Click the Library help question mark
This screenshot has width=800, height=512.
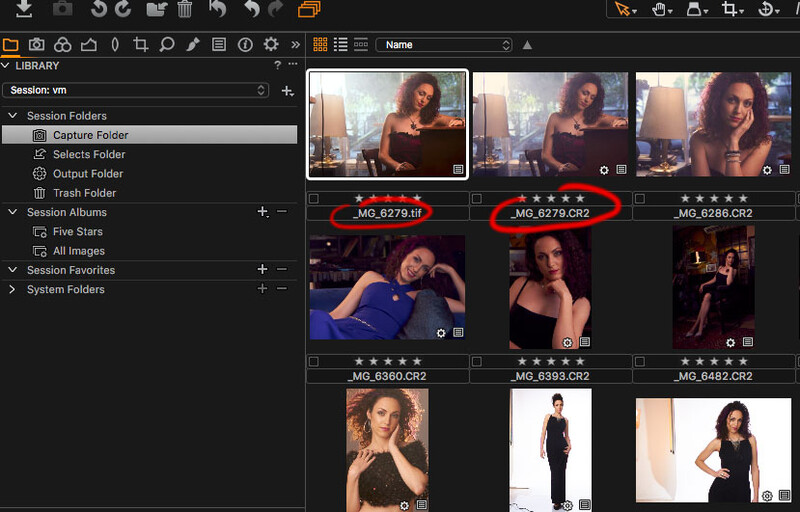(x=277, y=65)
